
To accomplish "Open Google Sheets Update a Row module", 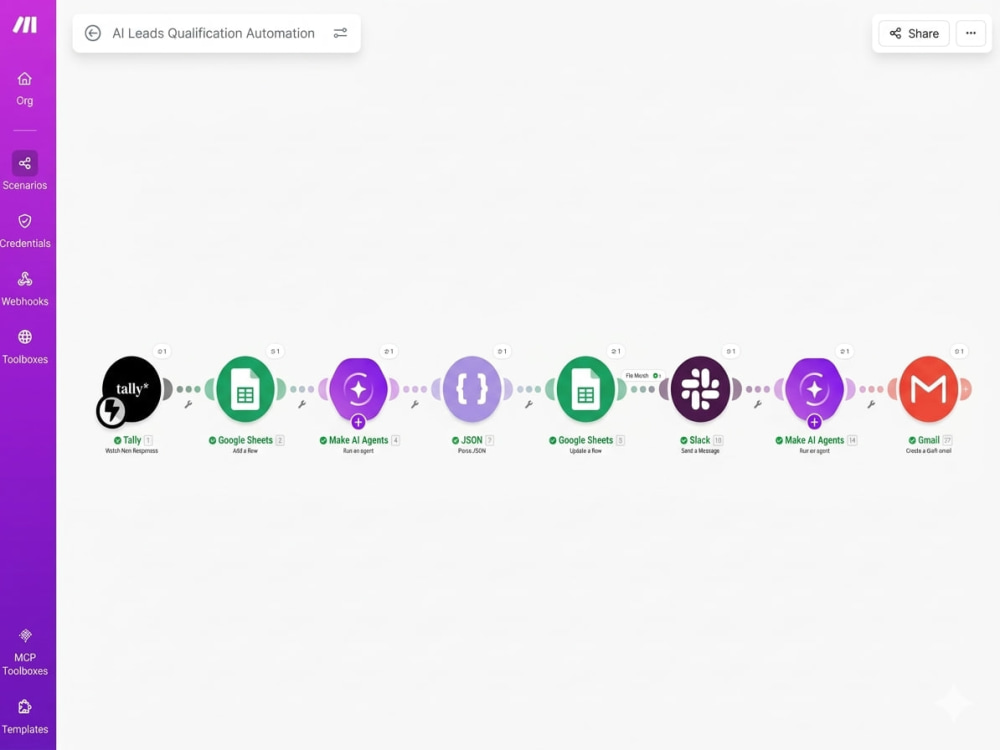I will (585, 388).
